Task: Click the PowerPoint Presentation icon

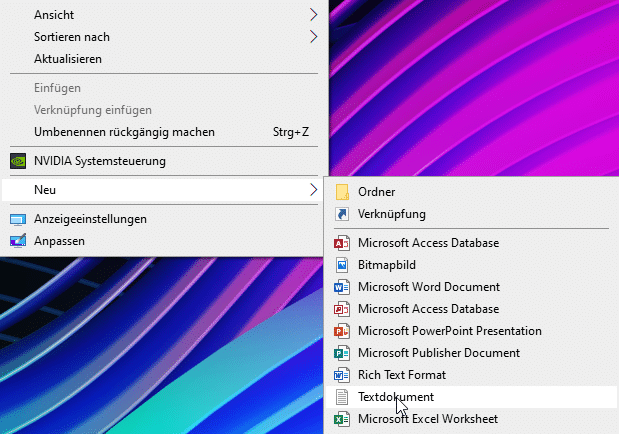Action: (x=341, y=331)
